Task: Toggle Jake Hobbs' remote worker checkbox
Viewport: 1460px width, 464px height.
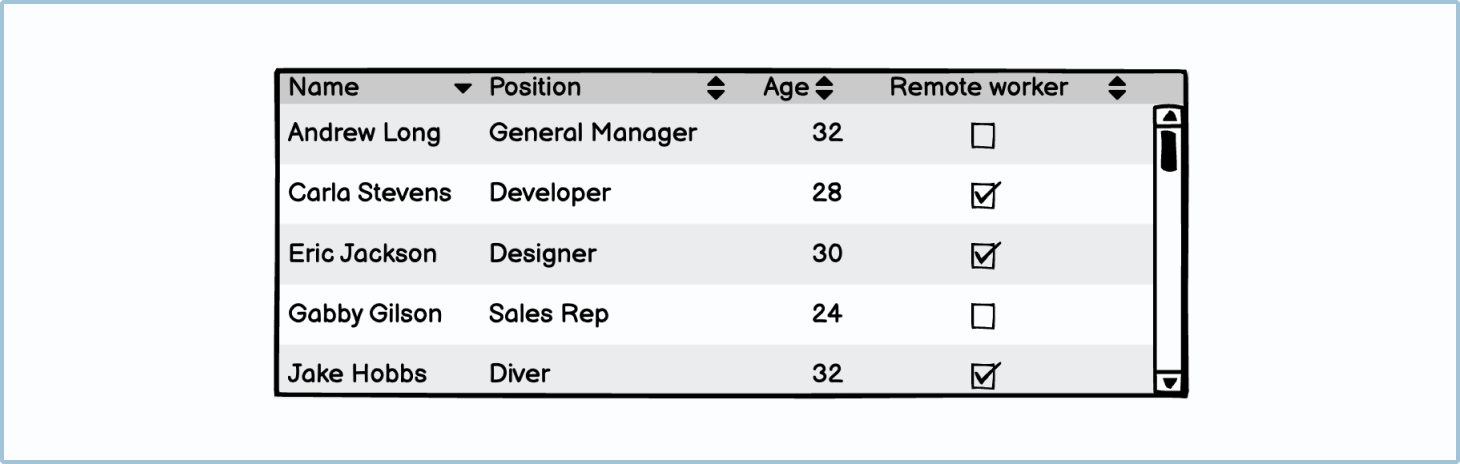Action: click(983, 376)
